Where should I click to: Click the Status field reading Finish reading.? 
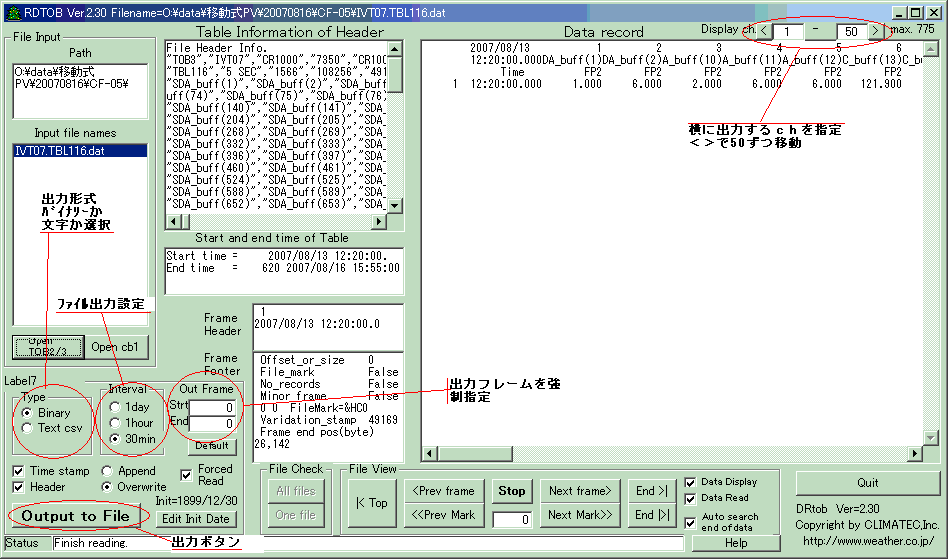(368, 543)
